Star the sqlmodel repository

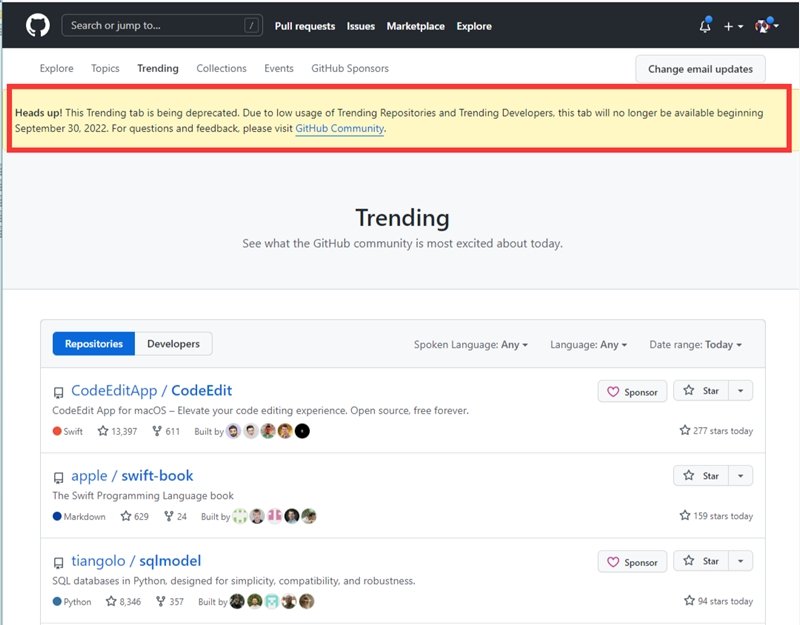[701, 561]
